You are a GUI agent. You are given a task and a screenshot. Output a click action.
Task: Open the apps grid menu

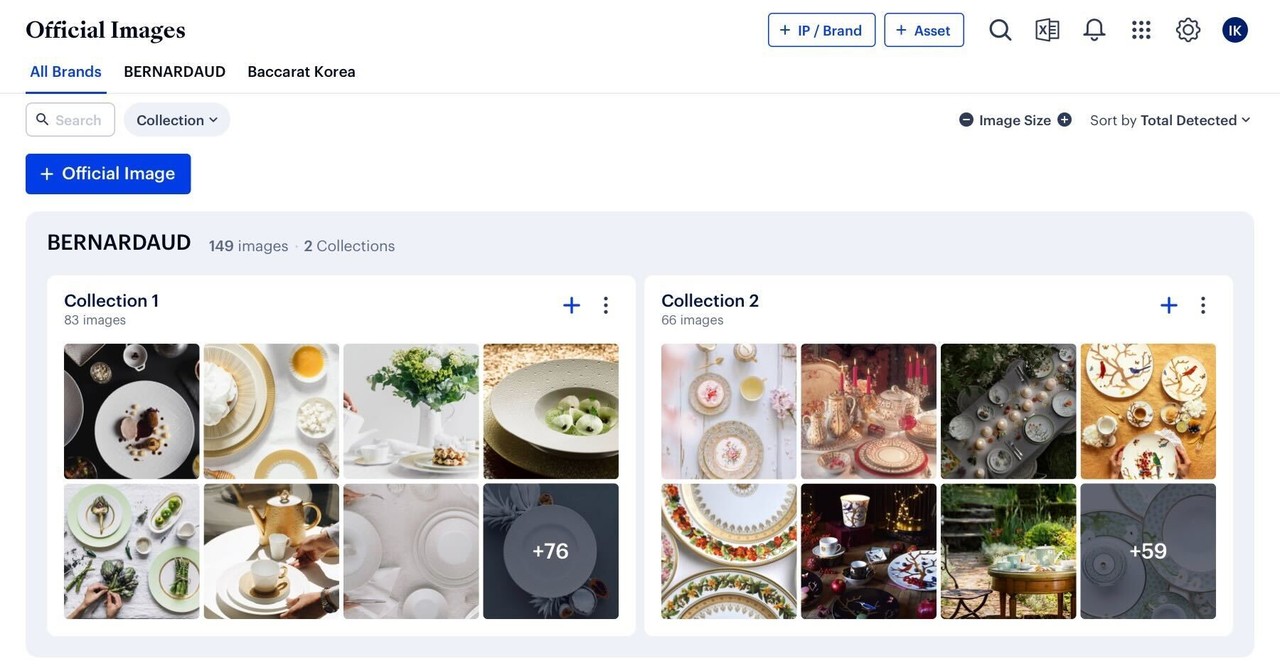[1141, 30]
